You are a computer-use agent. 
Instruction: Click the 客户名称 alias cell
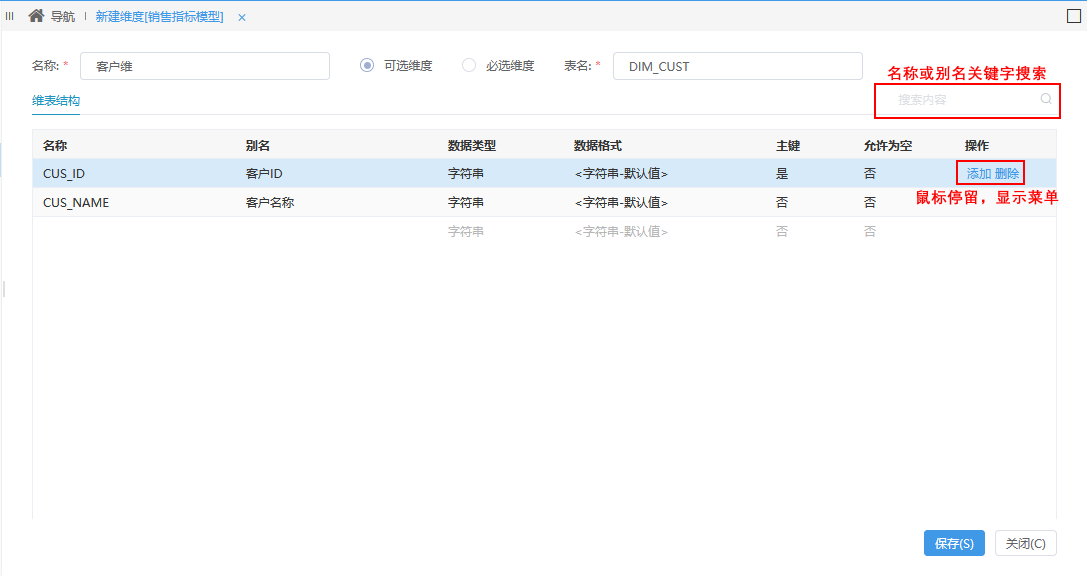coord(270,203)
